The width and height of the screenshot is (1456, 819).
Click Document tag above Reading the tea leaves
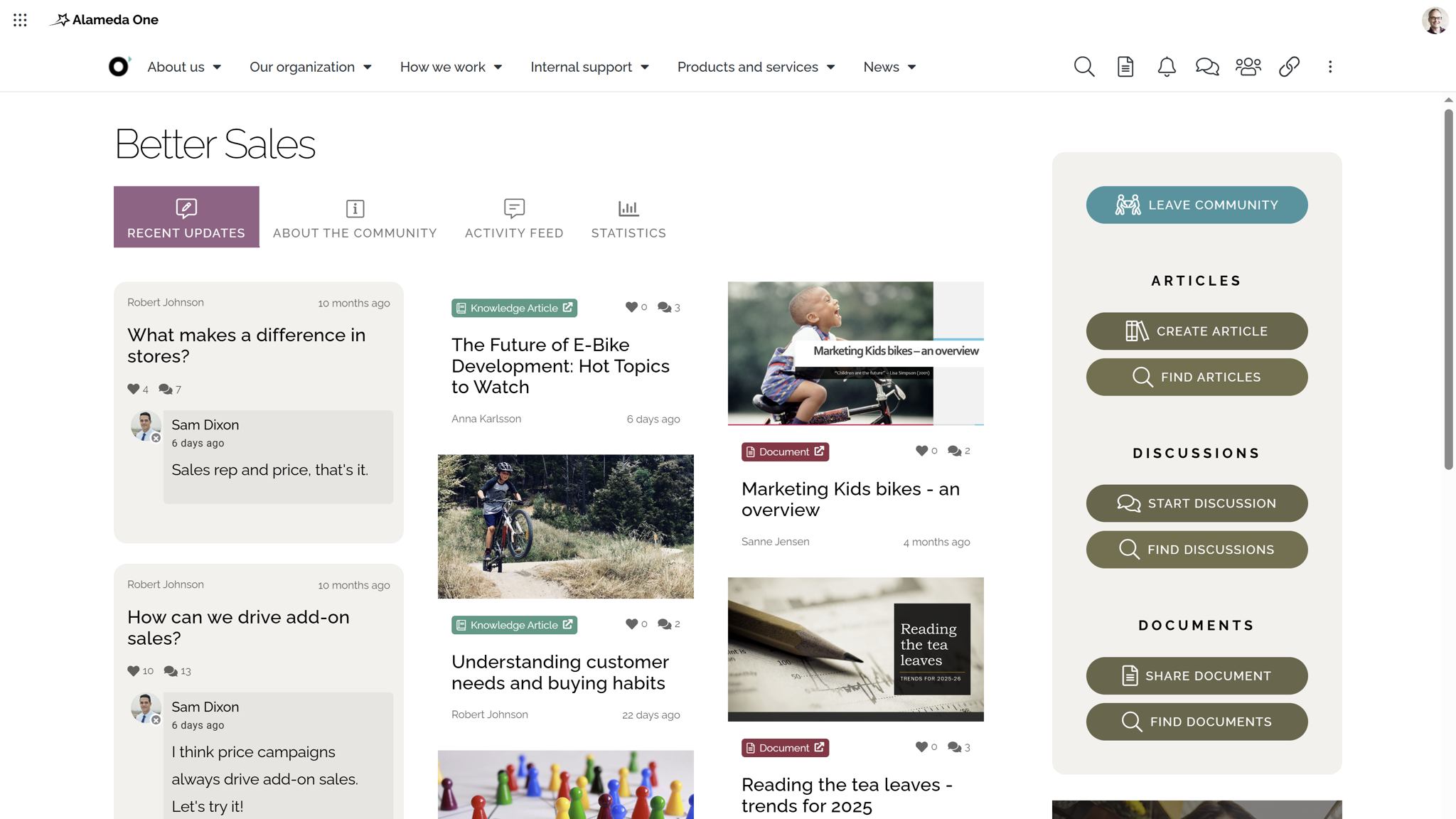coord(785,748)
